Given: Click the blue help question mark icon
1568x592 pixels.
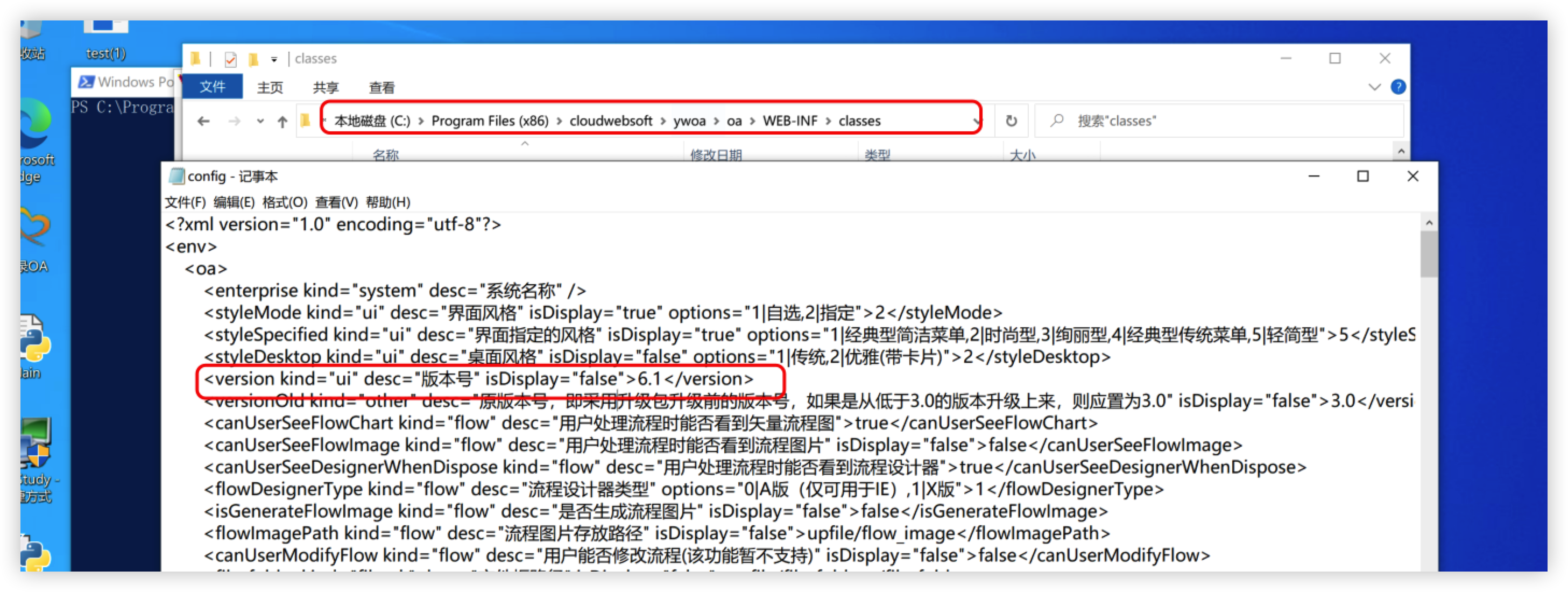Looking at the screenshot, I should [1398, 87].
